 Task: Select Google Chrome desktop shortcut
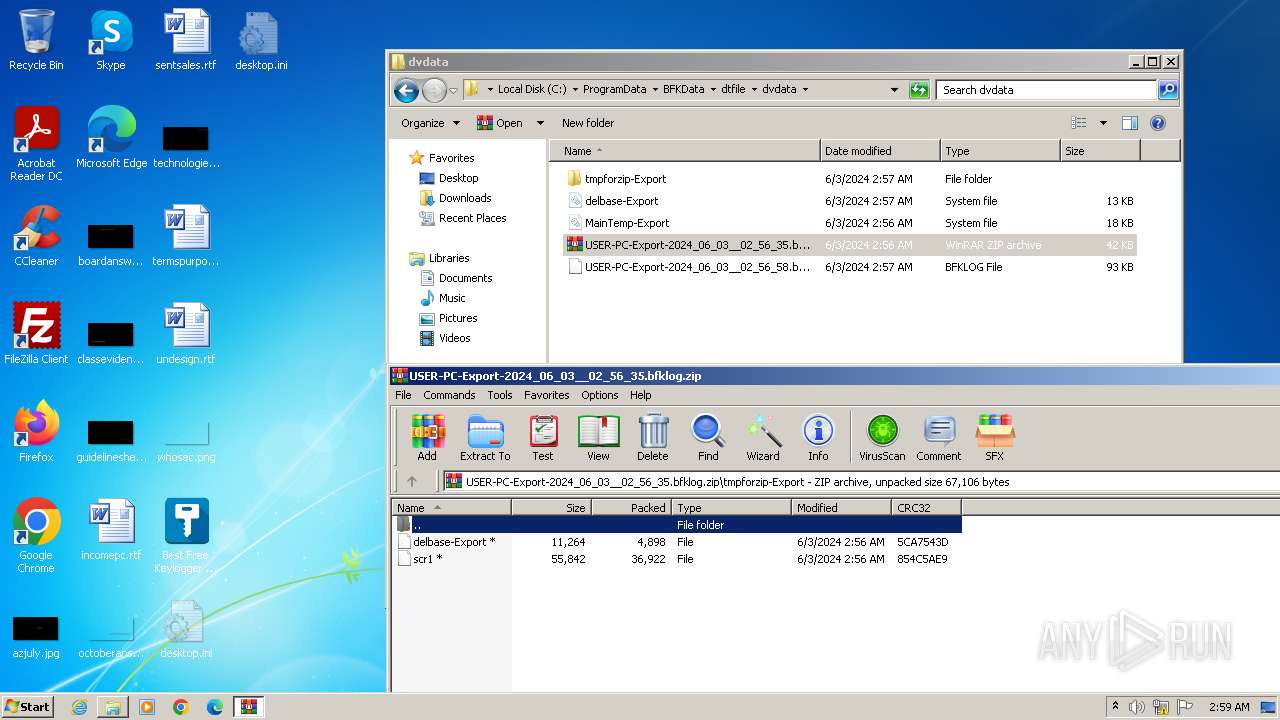36,536
